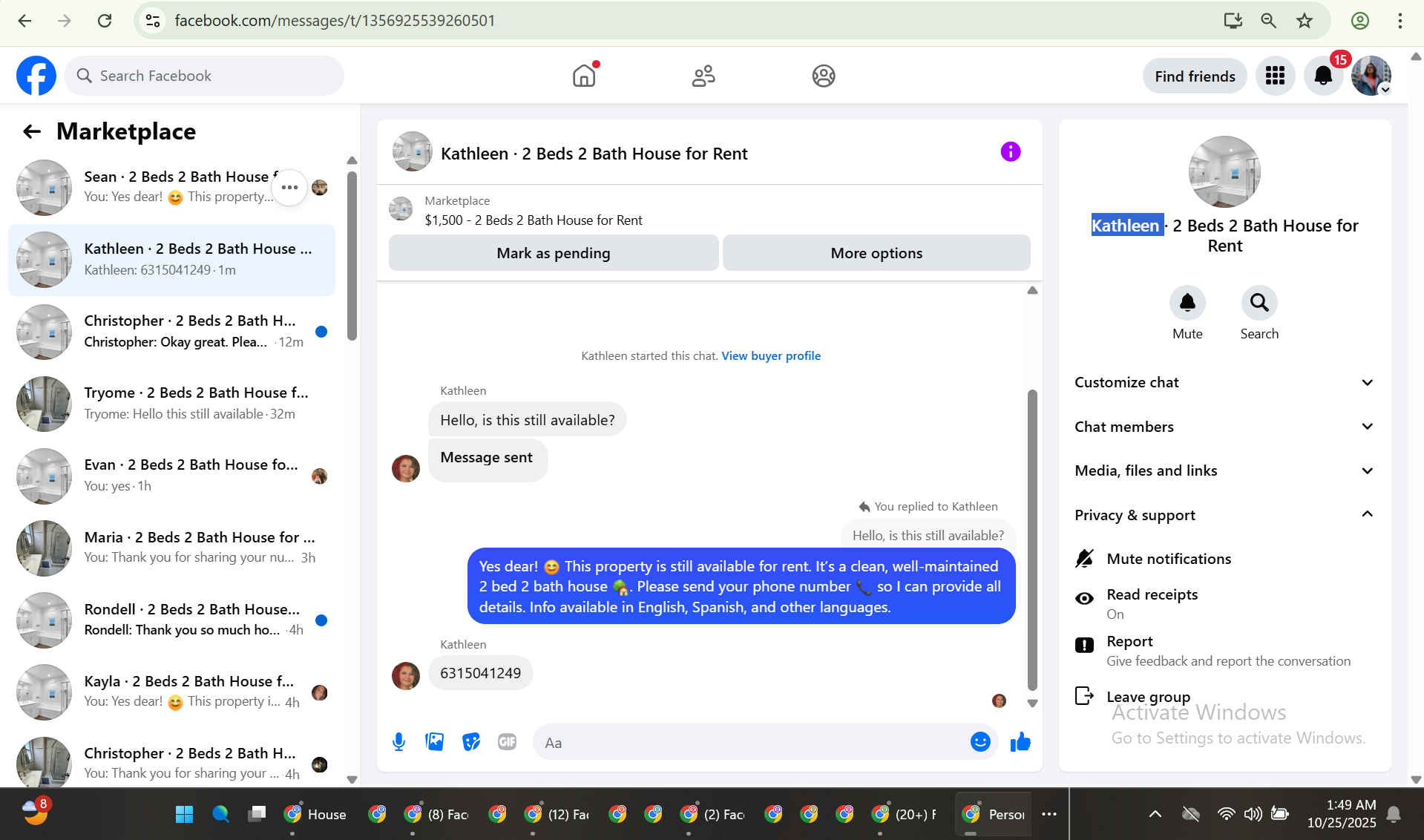Viewport: 1424px width, 840px height.
Task: Click the purple conversation information icon
Action: coord(1011,152)
